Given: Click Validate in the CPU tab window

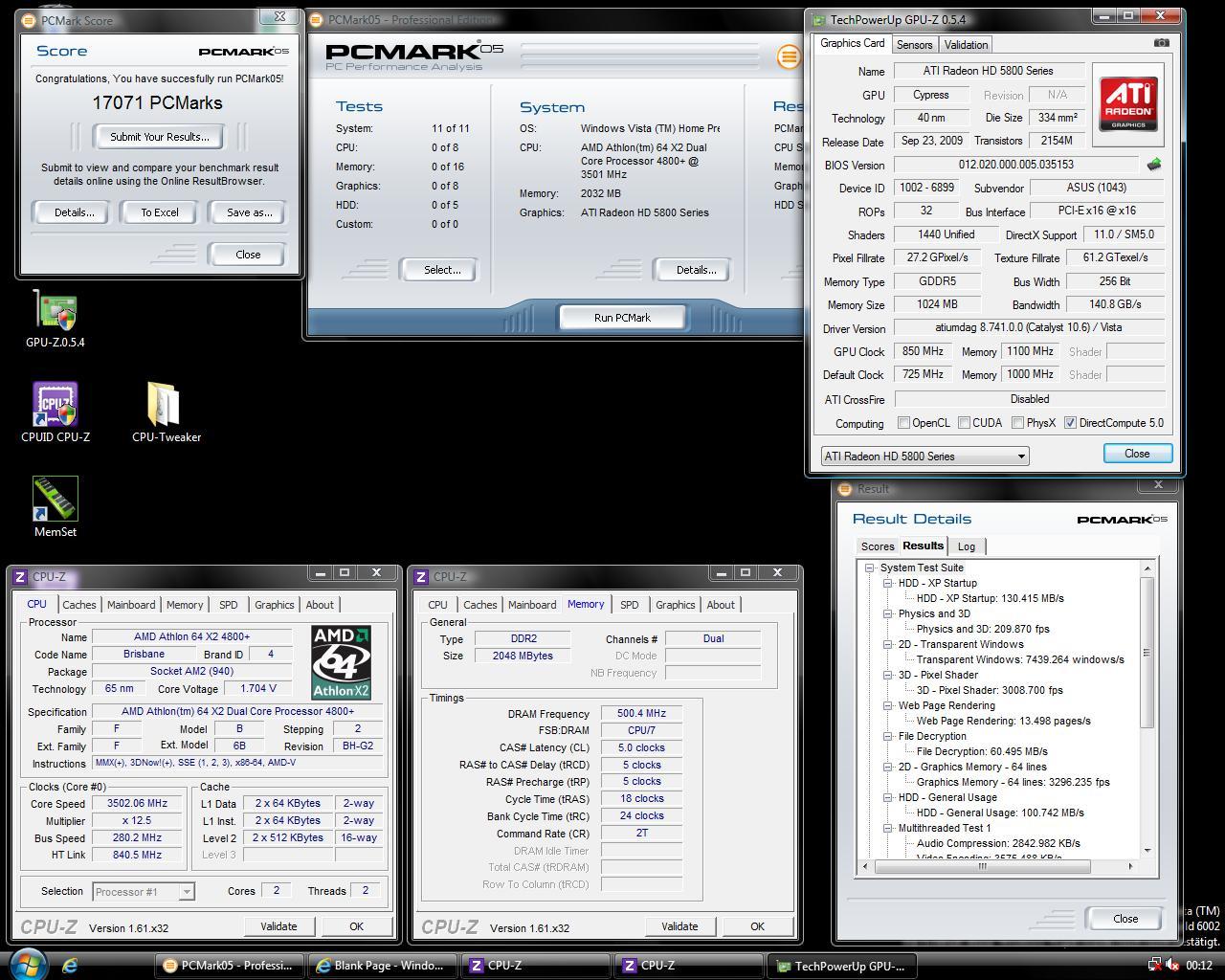Looking at the screenshot, I should click(x=278, y=926).
